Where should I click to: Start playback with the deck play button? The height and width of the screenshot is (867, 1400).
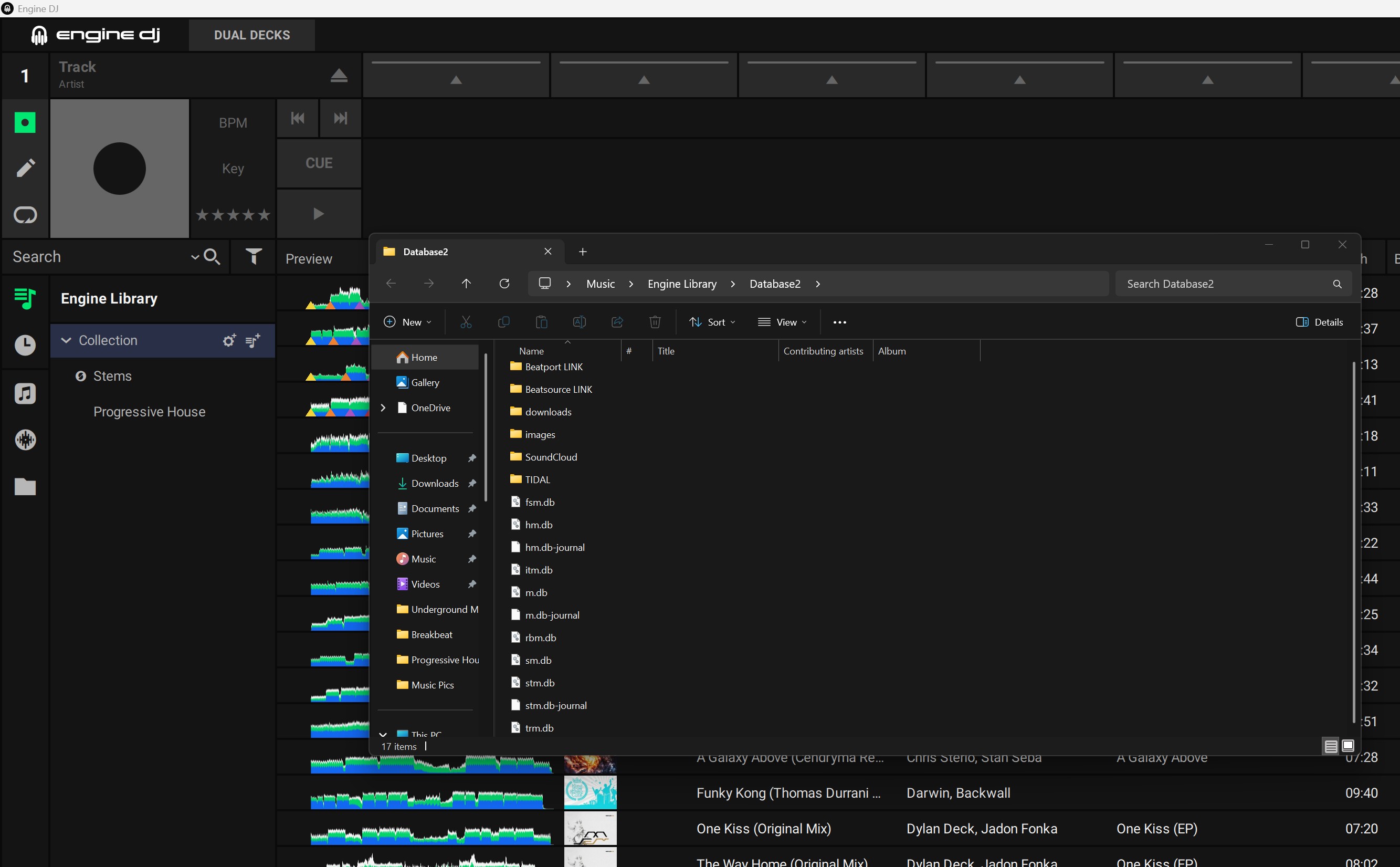319,214
